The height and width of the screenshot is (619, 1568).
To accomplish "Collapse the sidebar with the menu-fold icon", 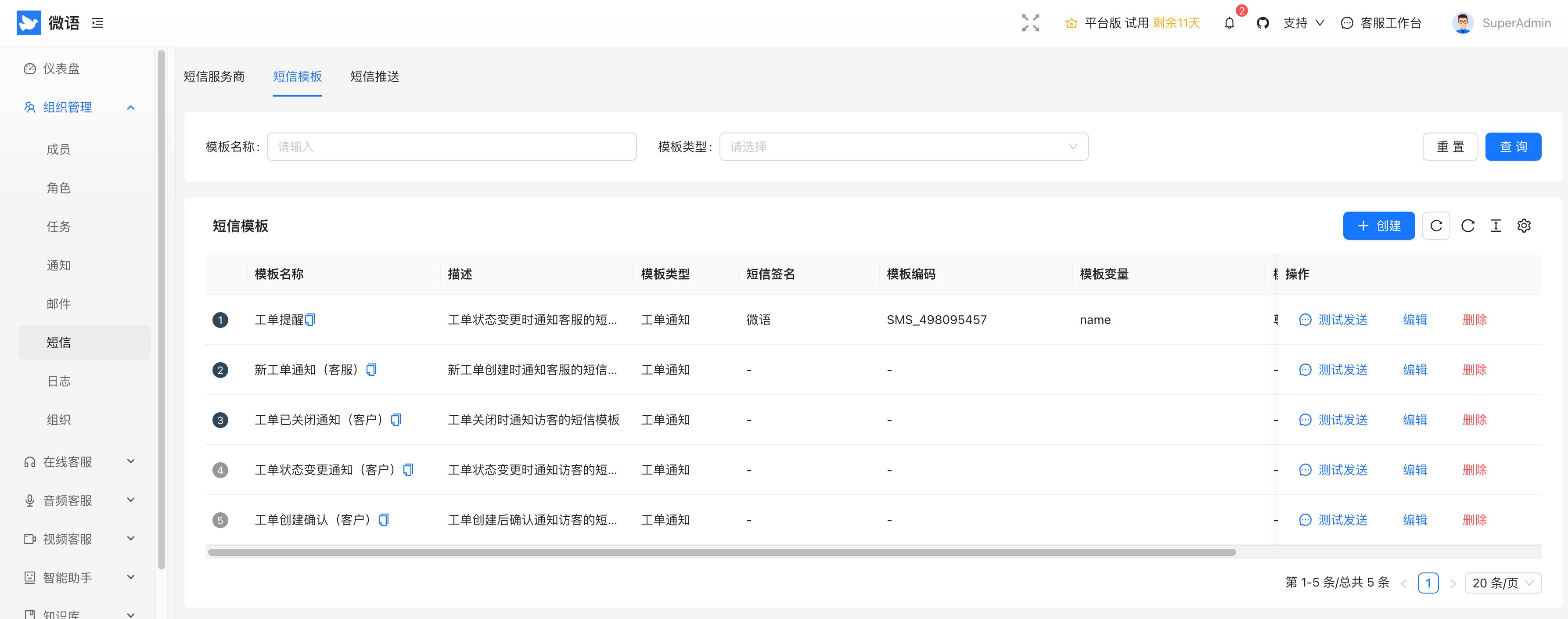I will coord(97,23).
